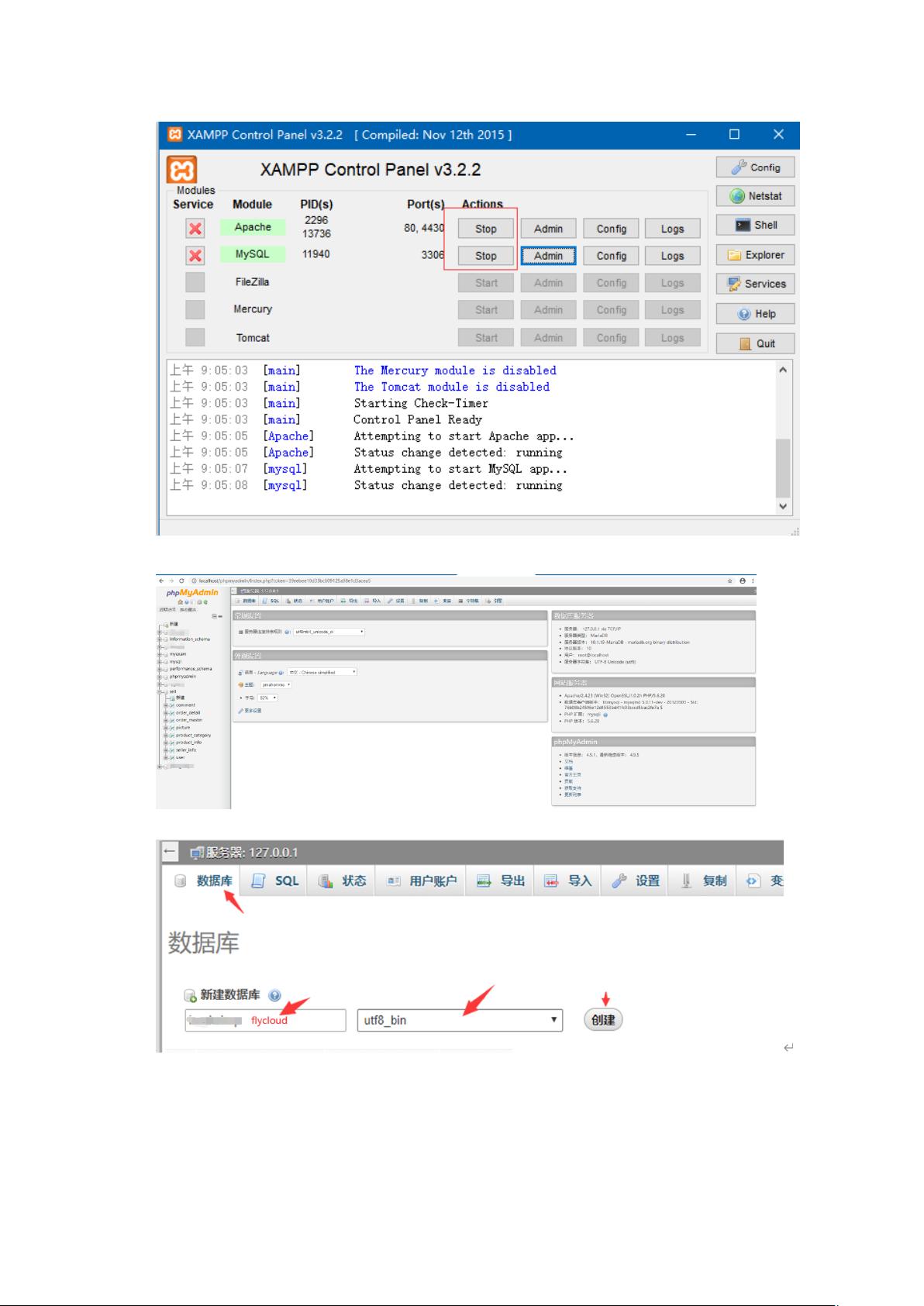Click the 创建 button to create database
Viewport: 924px width, 1306px height.
pyautogui.click(x=603, y=1020)
